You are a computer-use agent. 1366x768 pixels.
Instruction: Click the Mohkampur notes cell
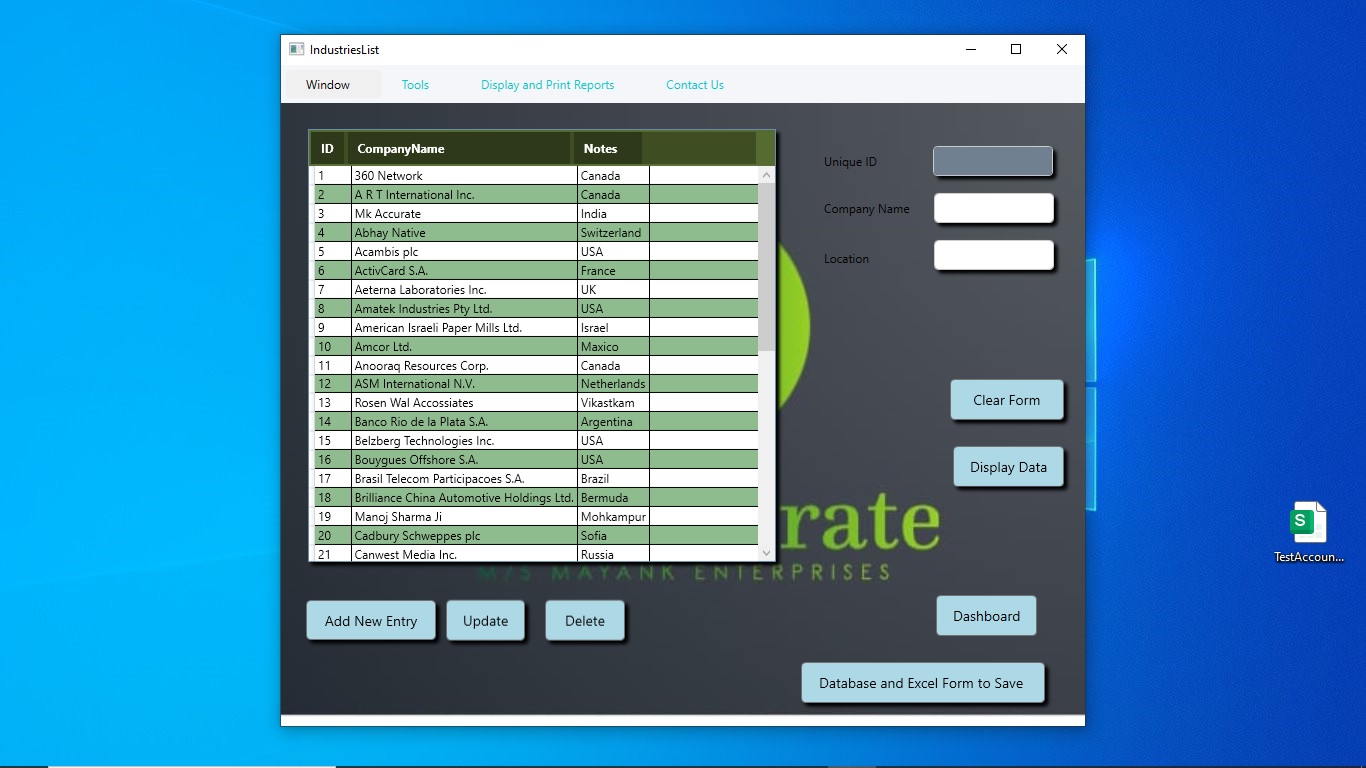pyautogui.click(x=613, y=517)
